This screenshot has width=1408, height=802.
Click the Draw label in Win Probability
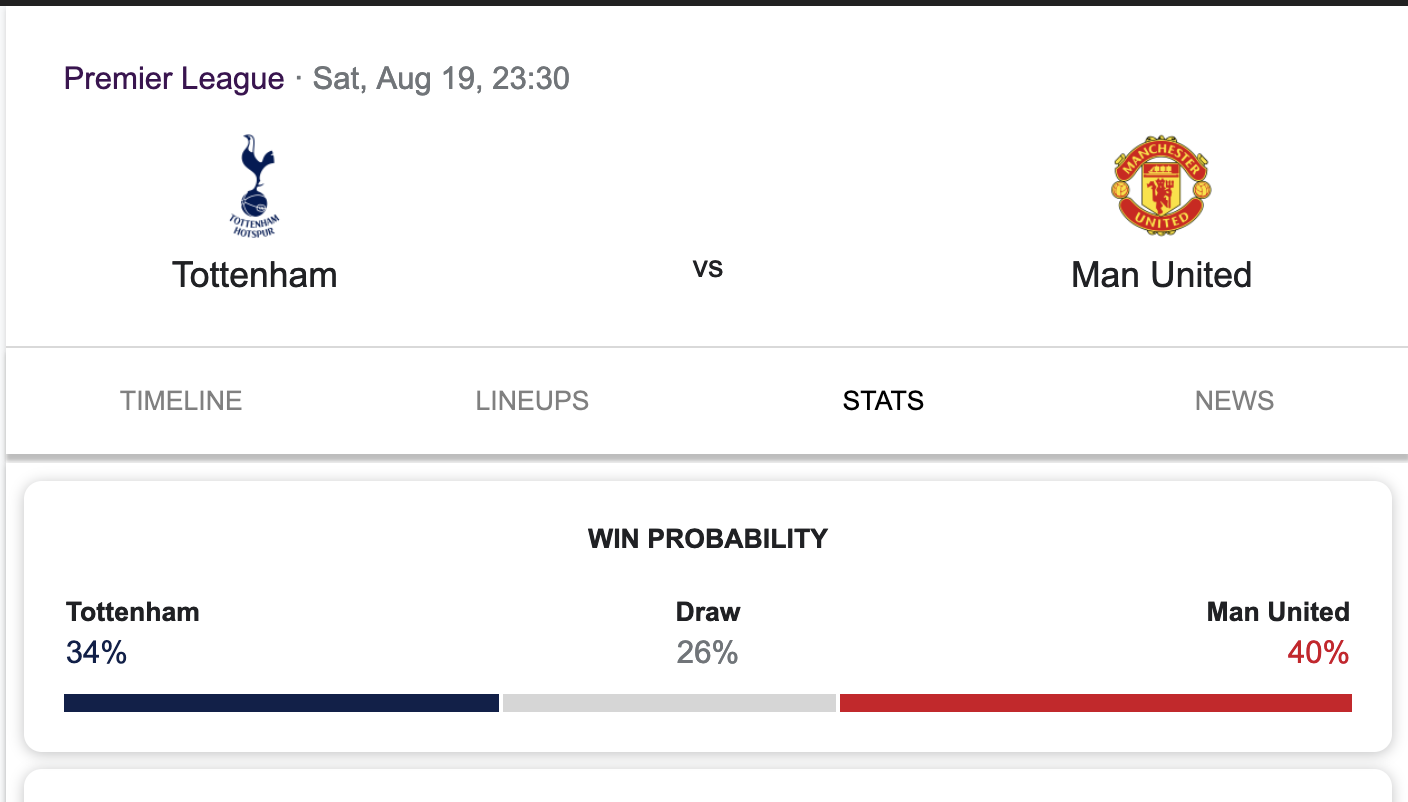pos(708,612)
